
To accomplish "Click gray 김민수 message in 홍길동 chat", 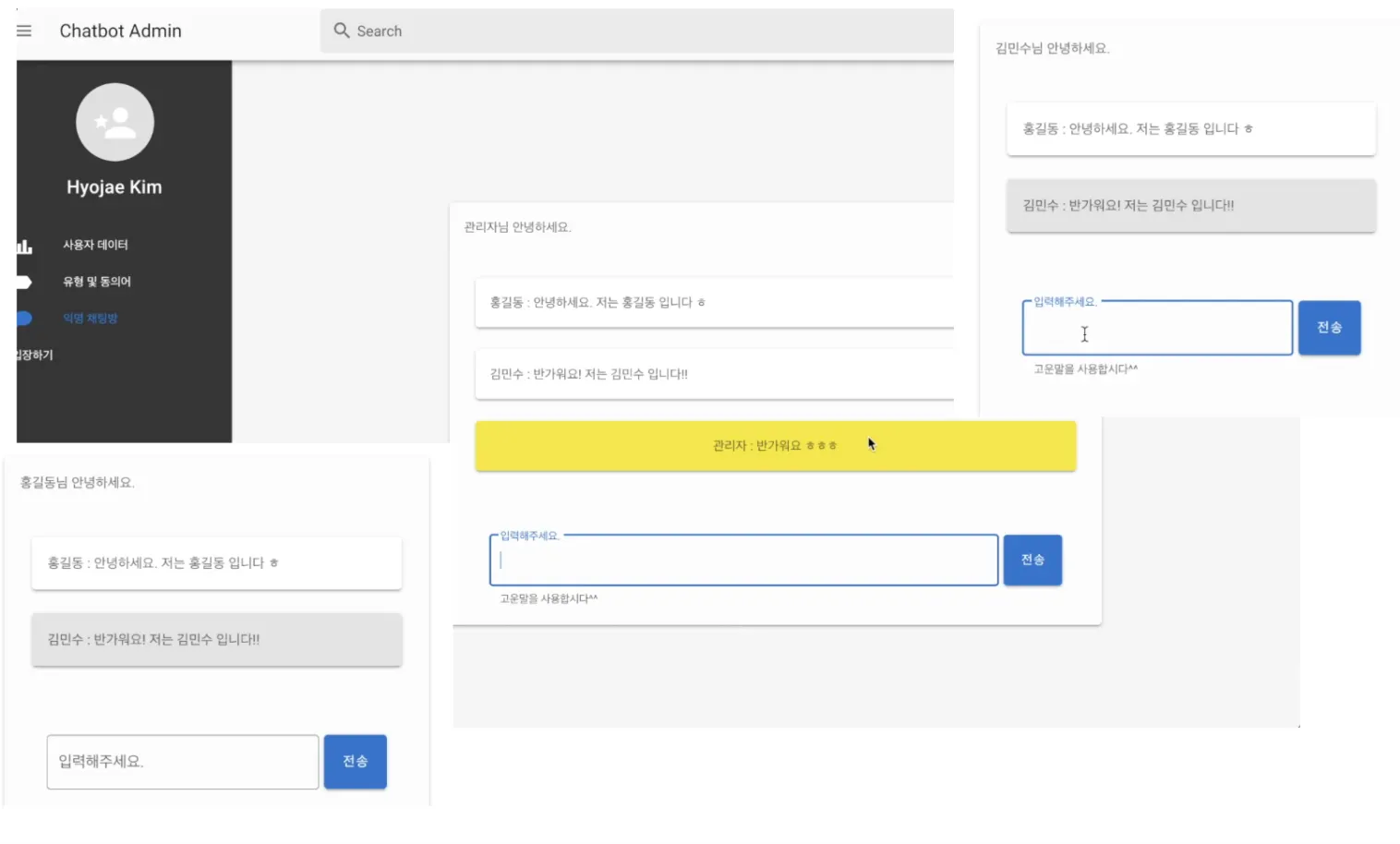I will [216, 639].
